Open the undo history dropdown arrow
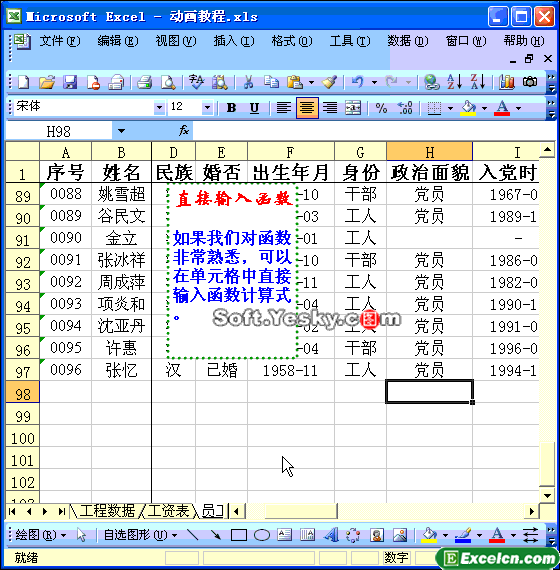The width and height of the screenshot is (560, 570). click(374, 83)
